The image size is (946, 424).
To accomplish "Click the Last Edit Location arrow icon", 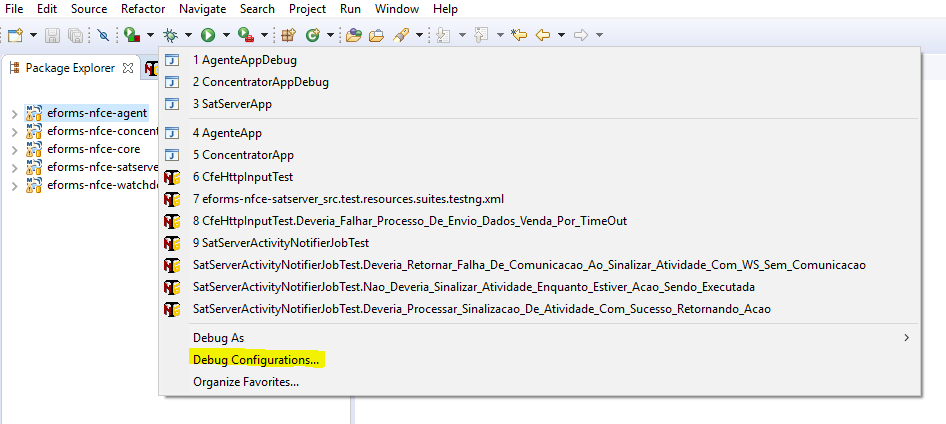I will pos(519,35).
